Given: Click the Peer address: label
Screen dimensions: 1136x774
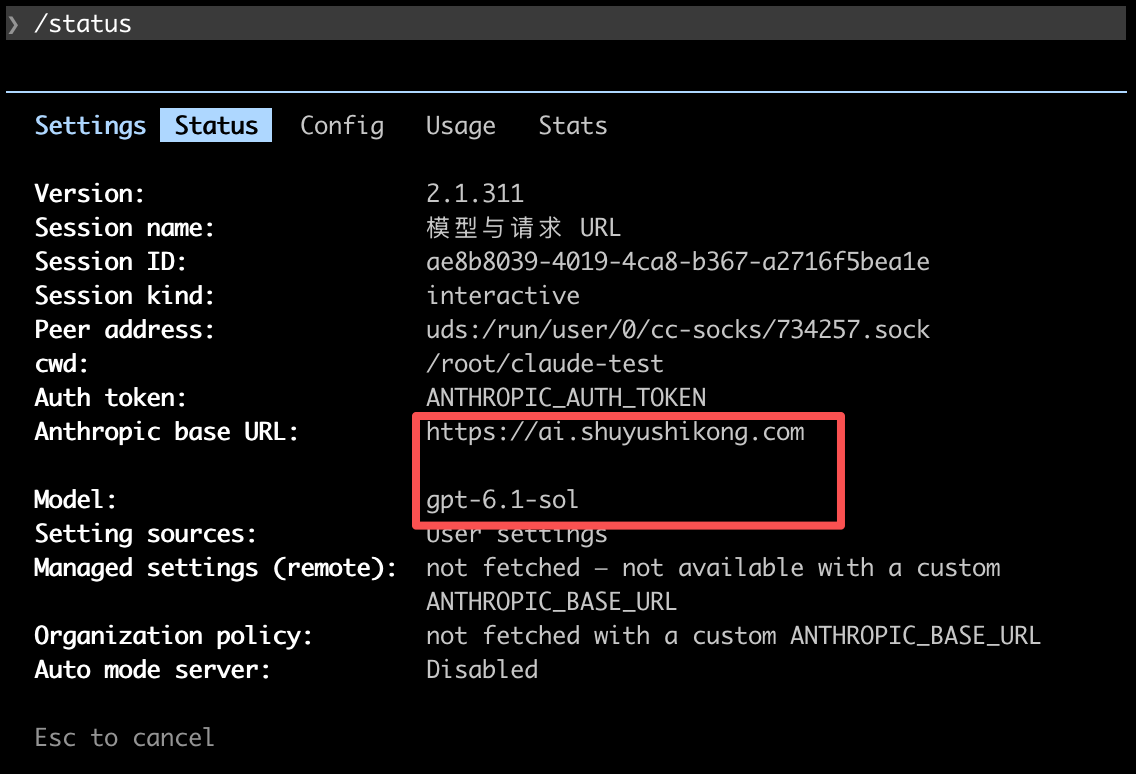Looking at the screenshot, I should (x=125, y=330).
